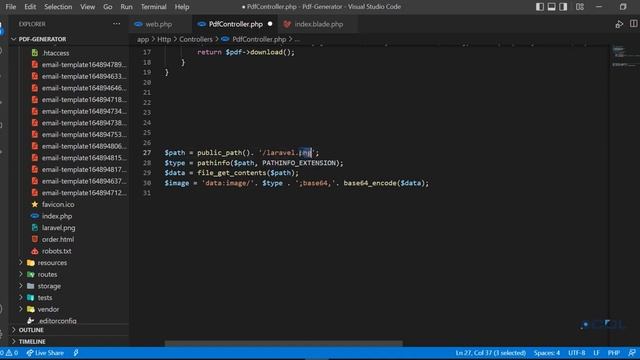Click the web.php tab file icon
Screen dimensions: 640x360
(x=138, y=24)
